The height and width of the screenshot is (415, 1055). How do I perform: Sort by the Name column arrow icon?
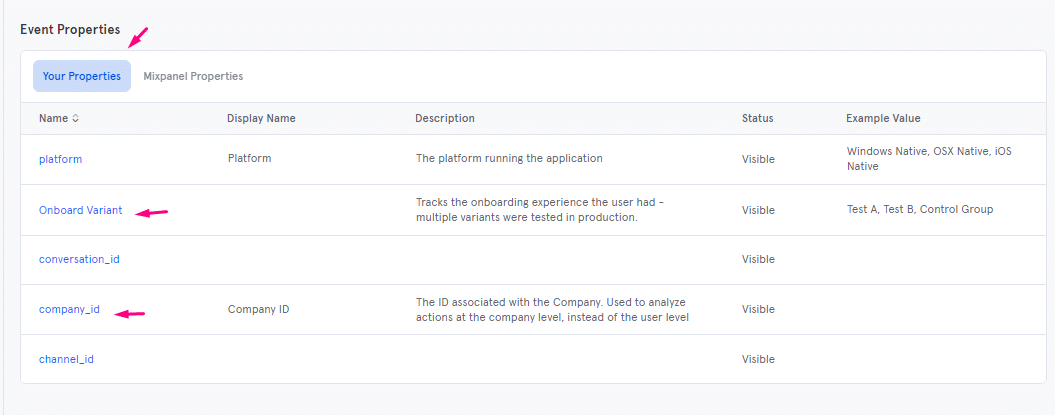[x=75, y=118]
